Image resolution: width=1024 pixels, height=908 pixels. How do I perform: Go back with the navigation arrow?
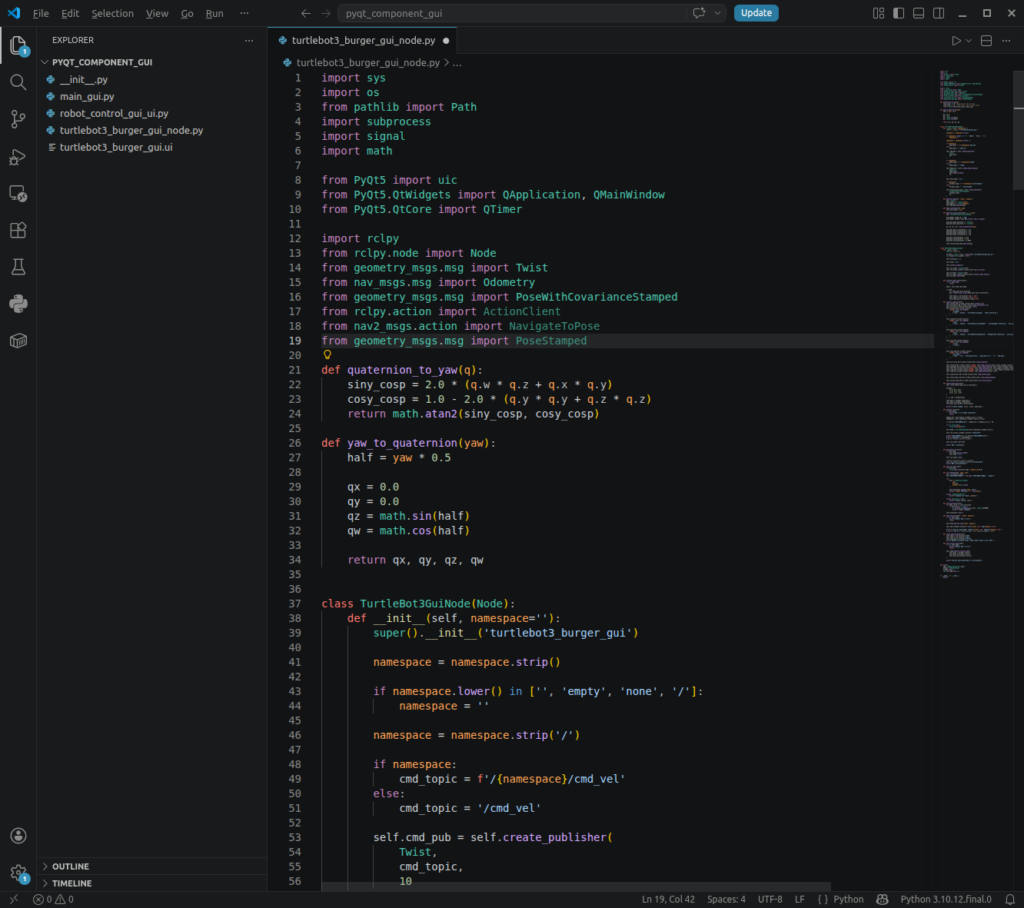[x=306, y=13]
